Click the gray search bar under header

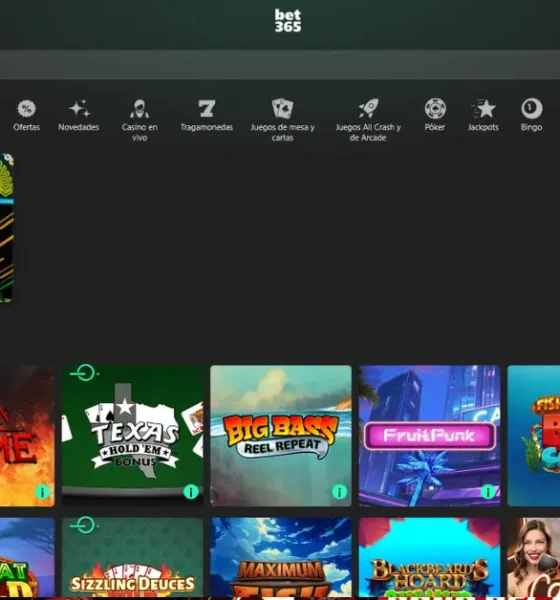tap(280, 65)
